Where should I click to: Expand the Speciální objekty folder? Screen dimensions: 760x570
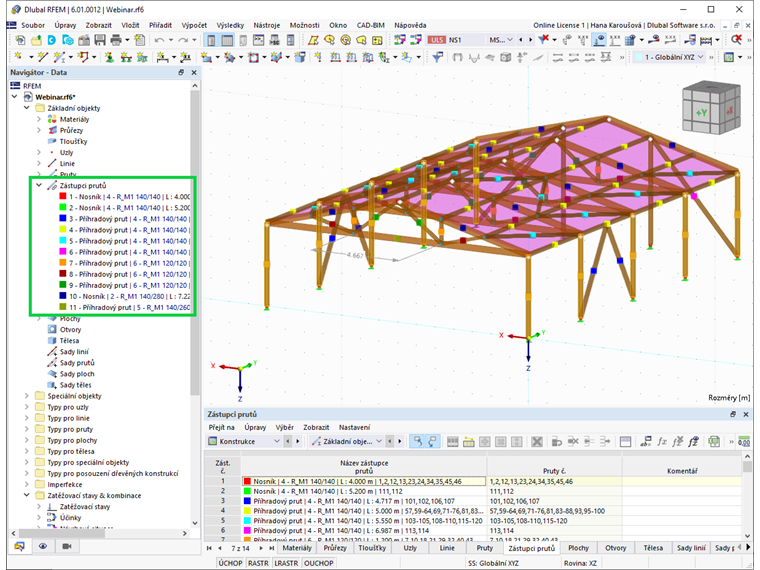(27, 396)
